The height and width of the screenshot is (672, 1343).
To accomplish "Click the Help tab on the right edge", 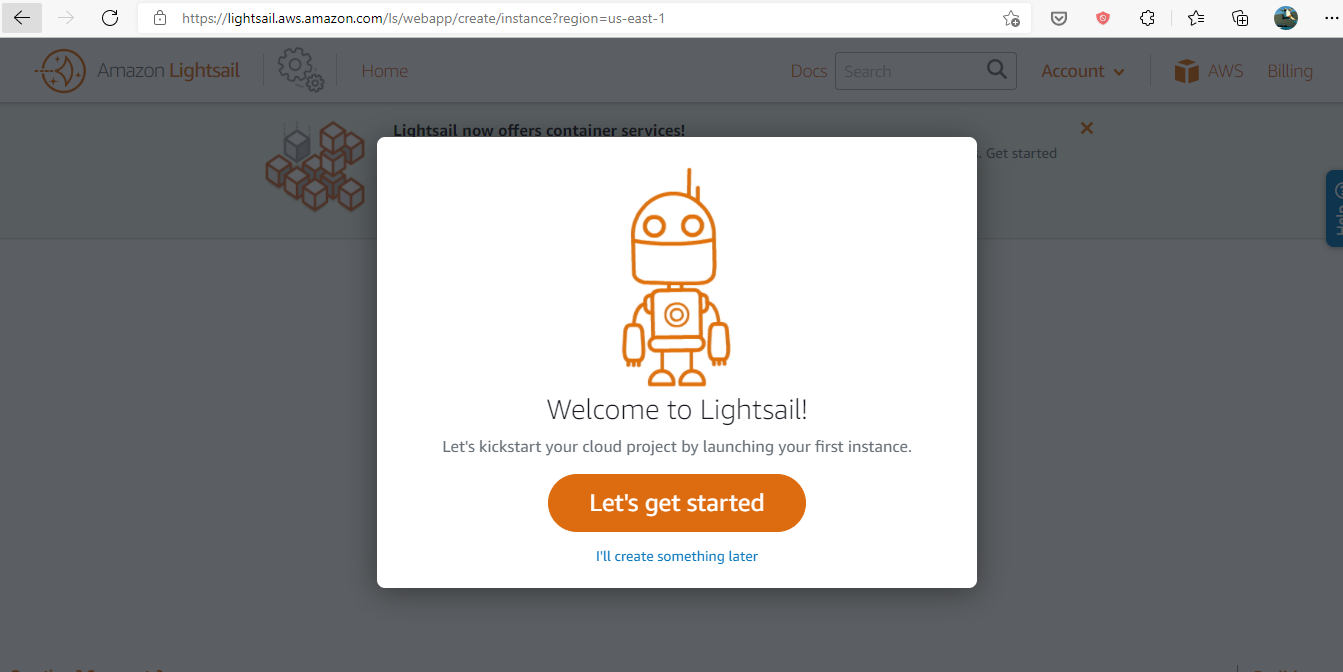I will point(1335,208).
